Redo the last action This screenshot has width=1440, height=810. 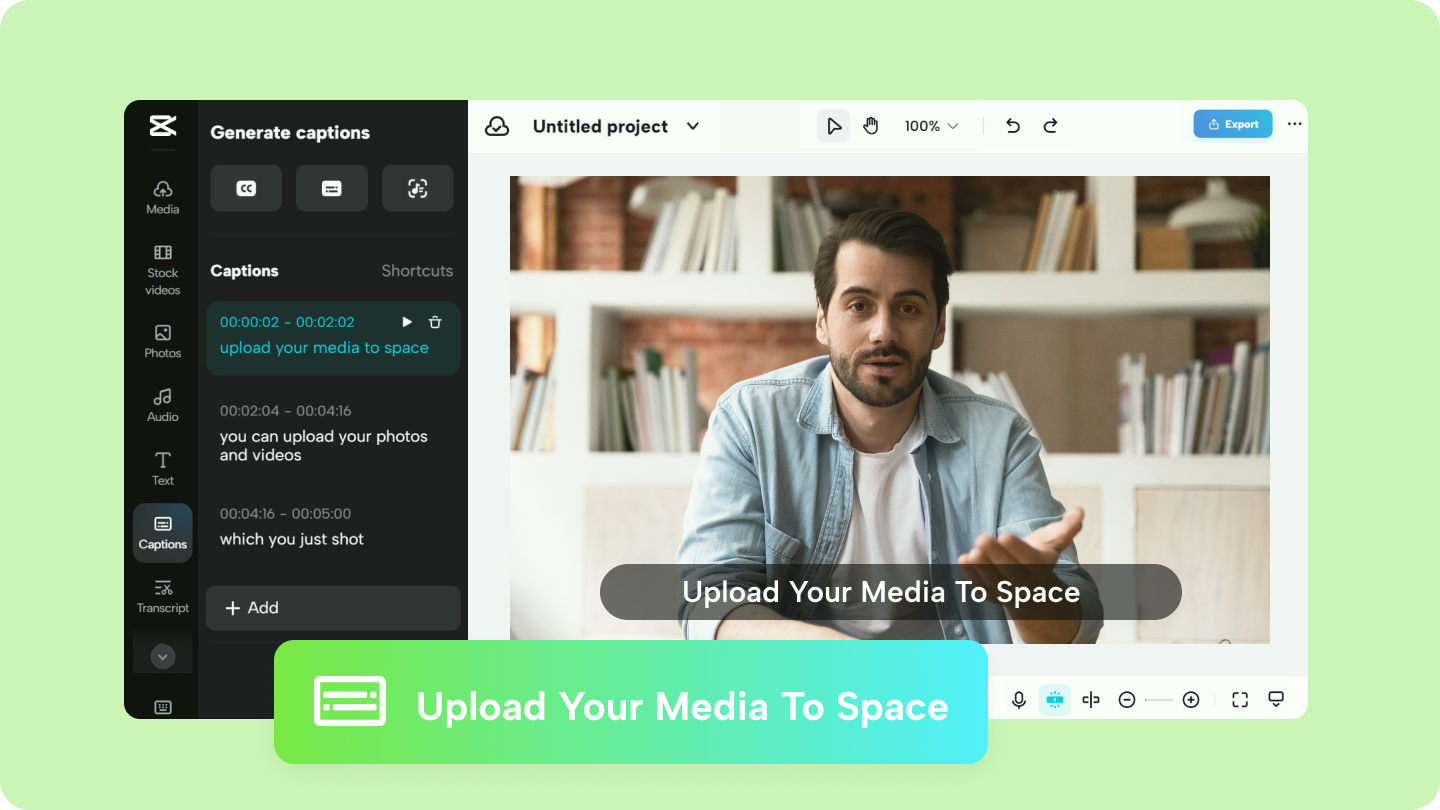tap(1050, 126)
